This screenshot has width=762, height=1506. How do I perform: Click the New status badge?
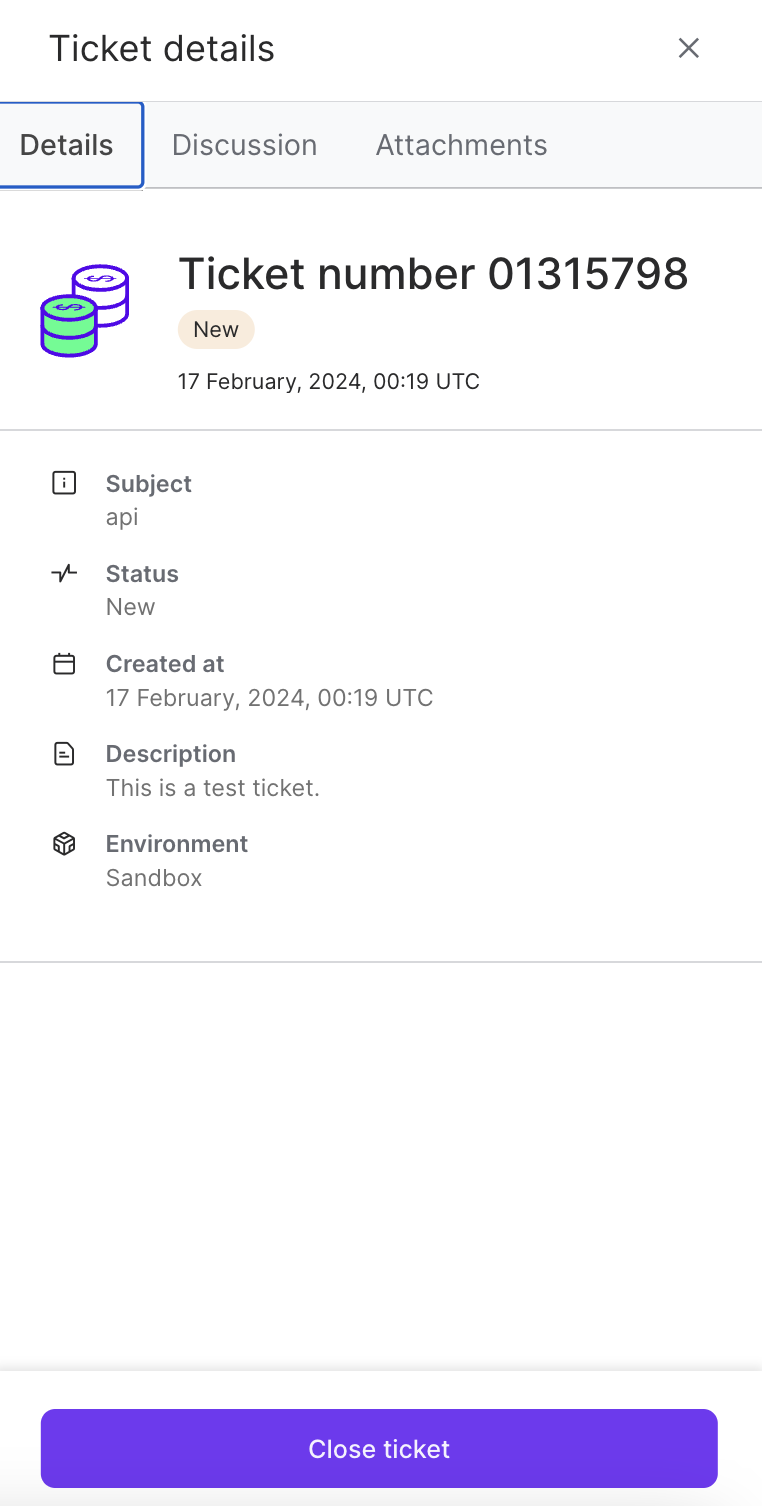point(216,329)
